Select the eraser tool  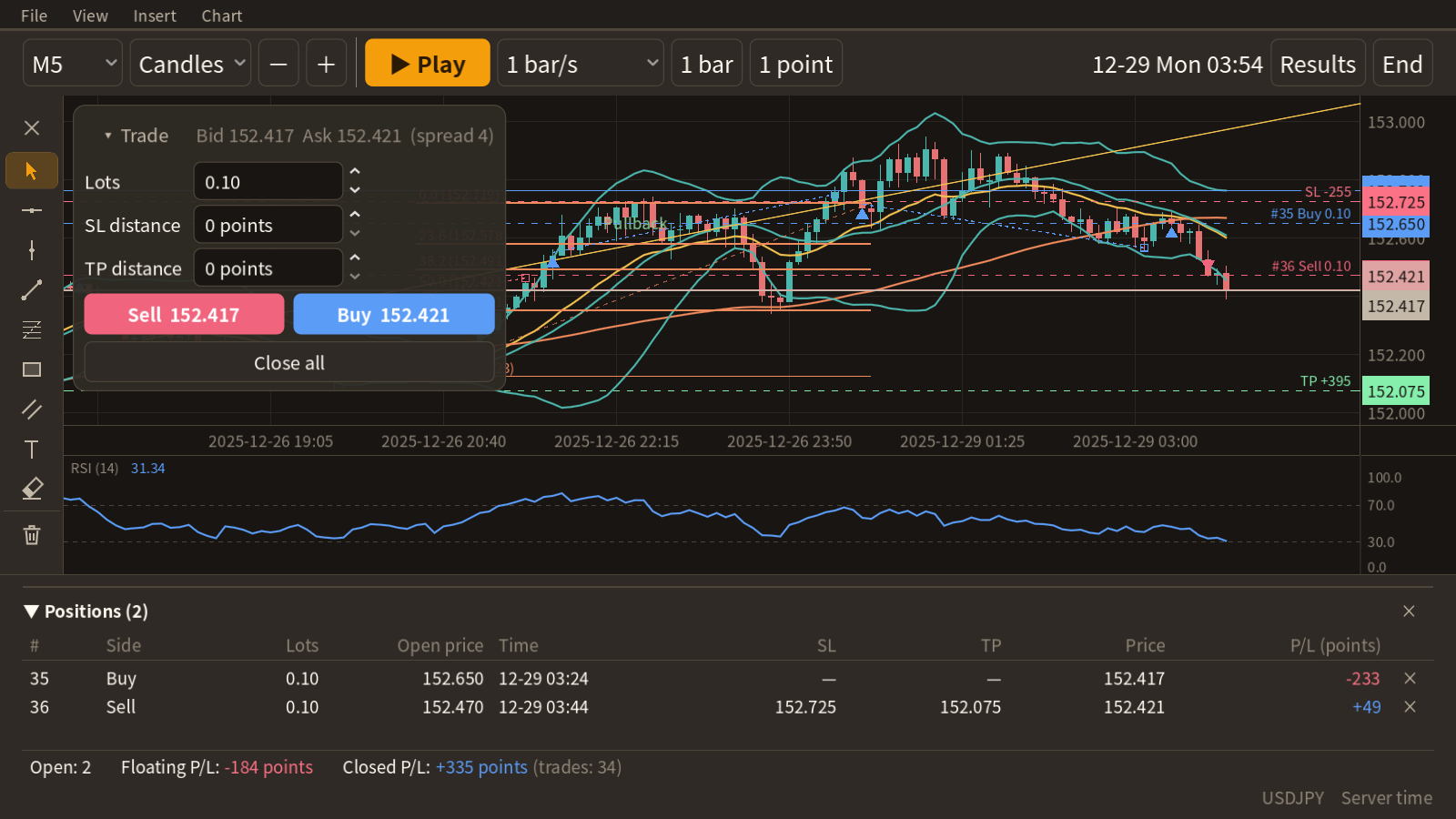[32, 489]
